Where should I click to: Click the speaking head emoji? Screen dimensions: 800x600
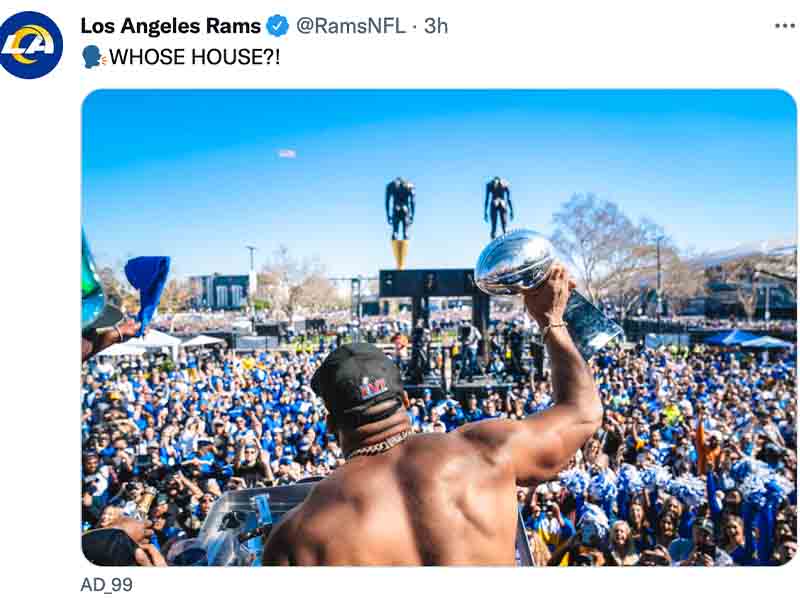[93, 57]
